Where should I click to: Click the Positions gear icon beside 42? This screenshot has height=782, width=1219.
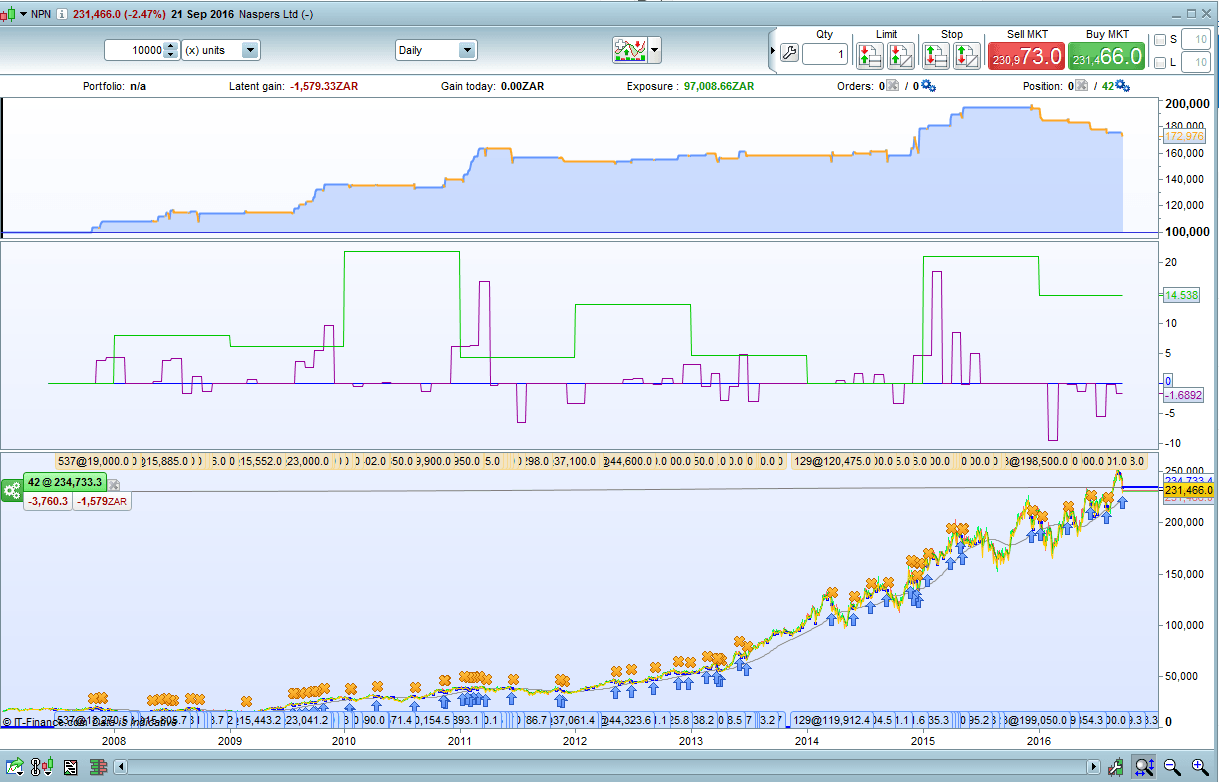(x=1122, y=86)
